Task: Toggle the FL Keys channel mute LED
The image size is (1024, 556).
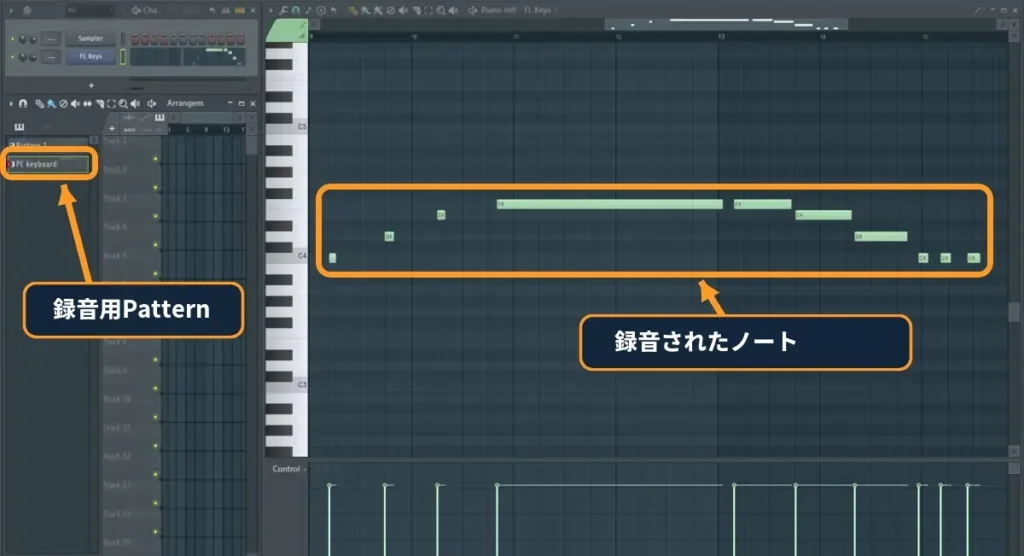Action: pos(12,57)
